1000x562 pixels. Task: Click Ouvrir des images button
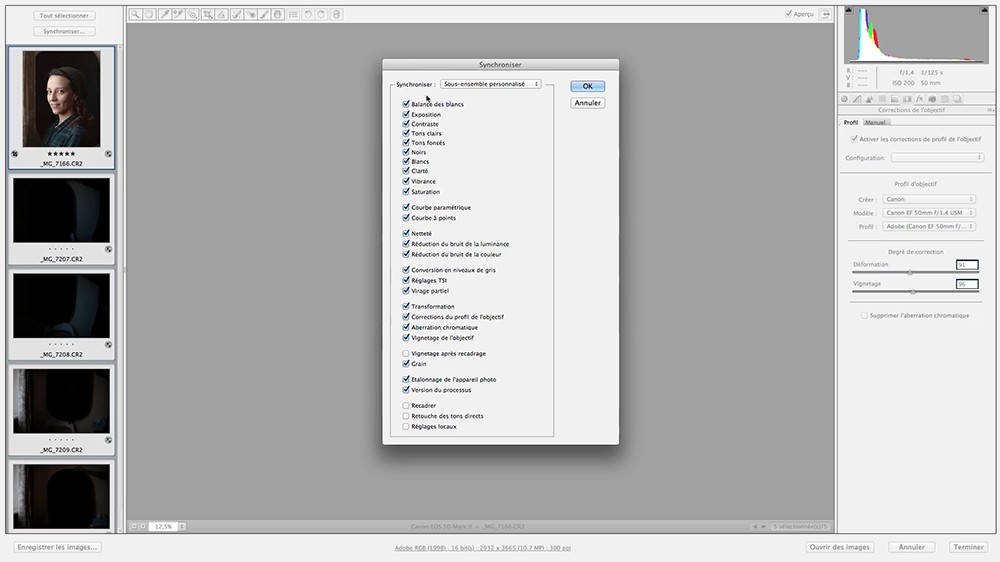839,547
